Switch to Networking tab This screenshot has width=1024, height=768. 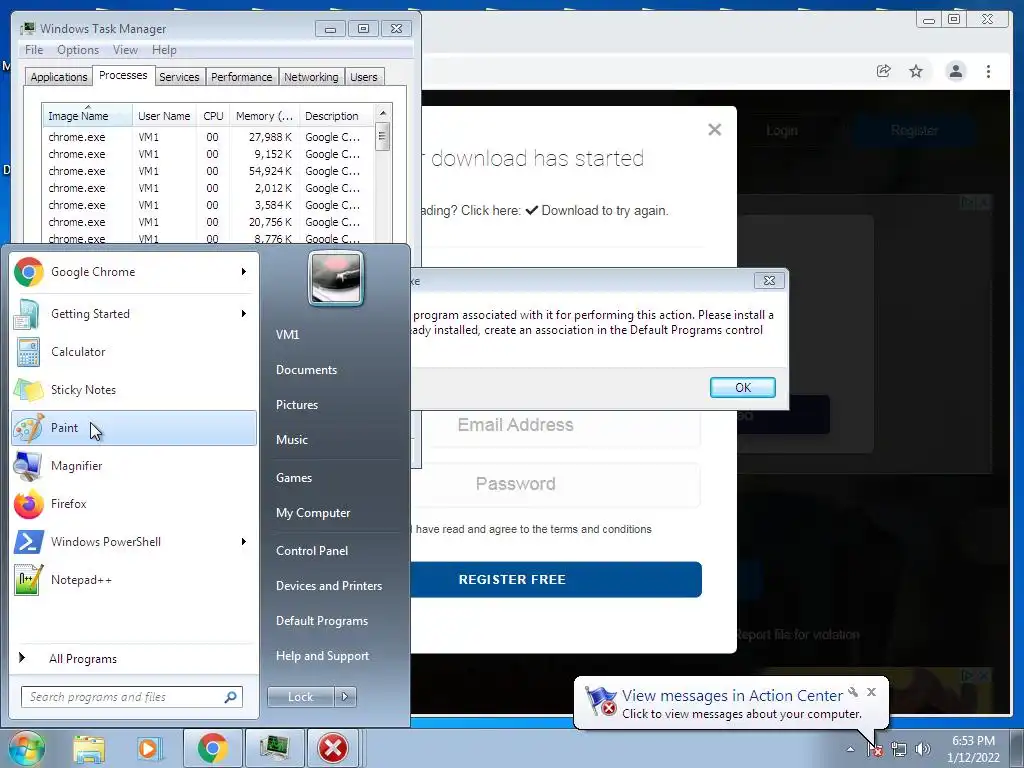[x=311, y=76]
